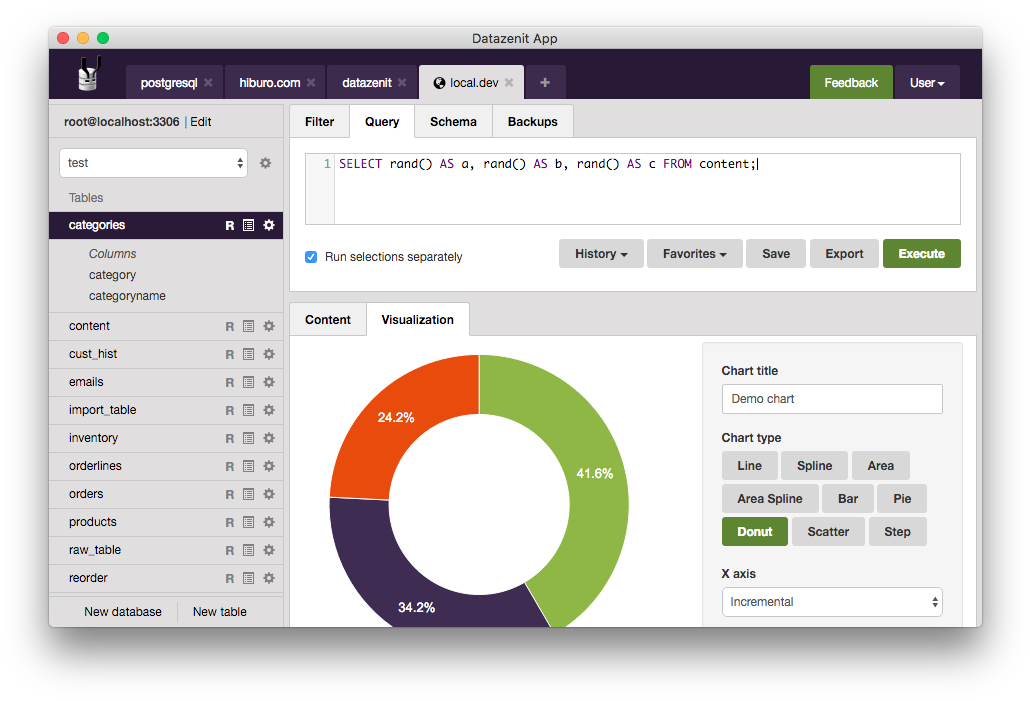This screenshot has height=701, width=1030.
Task: Open the X axis Incremental dropdown
Action: pyautogui.click(x=832, y=601)
